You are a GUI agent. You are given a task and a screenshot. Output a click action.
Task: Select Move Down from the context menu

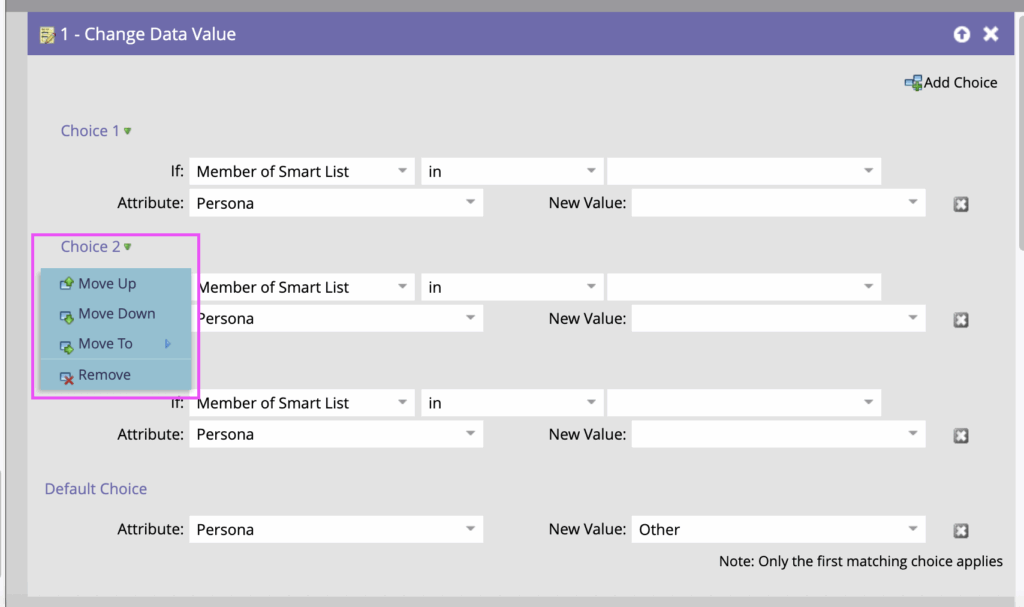click(116, 314)
